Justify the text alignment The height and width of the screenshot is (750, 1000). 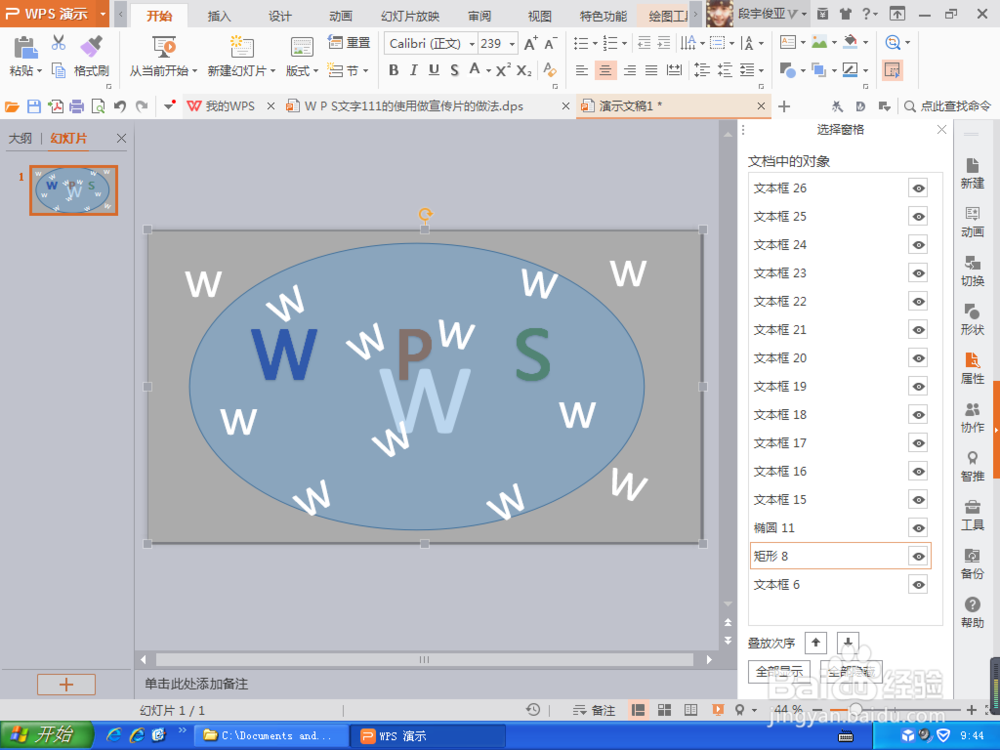click(x=651, y=70)
